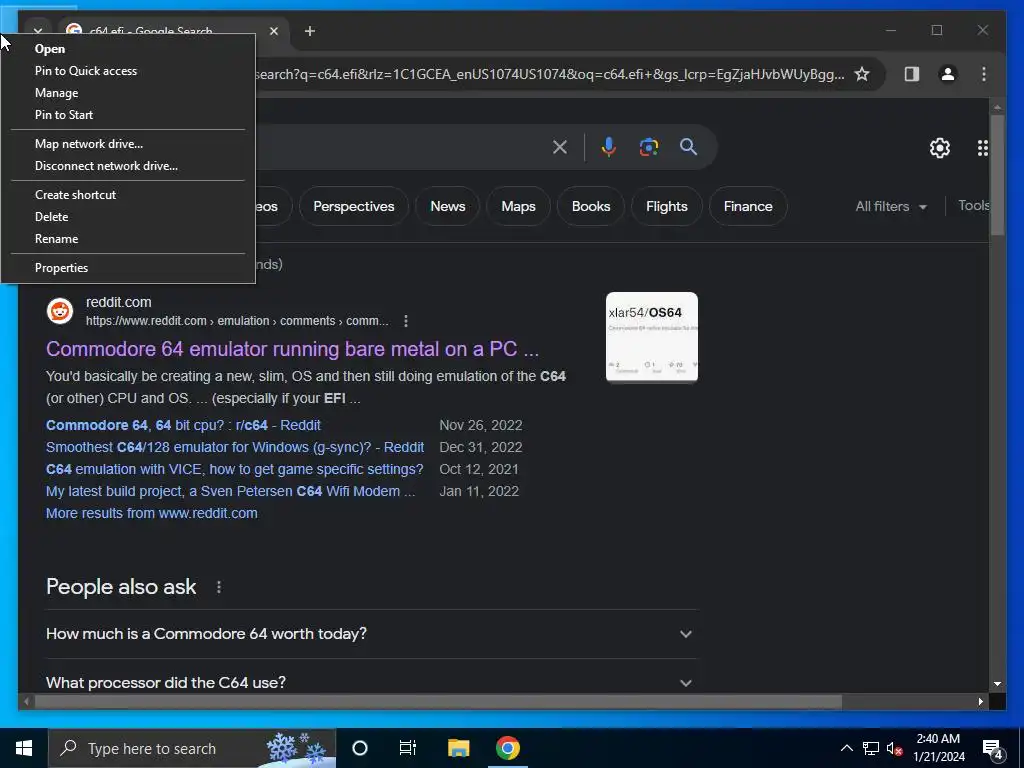Expand 'What processor did the C64 use?'

[372, 682]
